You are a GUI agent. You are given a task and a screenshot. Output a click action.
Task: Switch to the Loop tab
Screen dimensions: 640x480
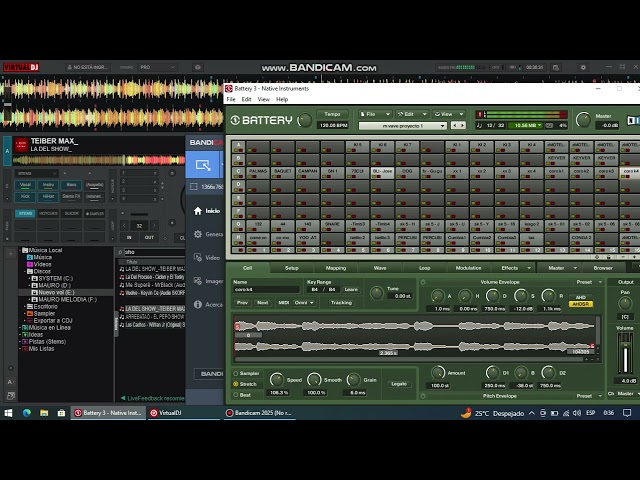click(424, 268)
